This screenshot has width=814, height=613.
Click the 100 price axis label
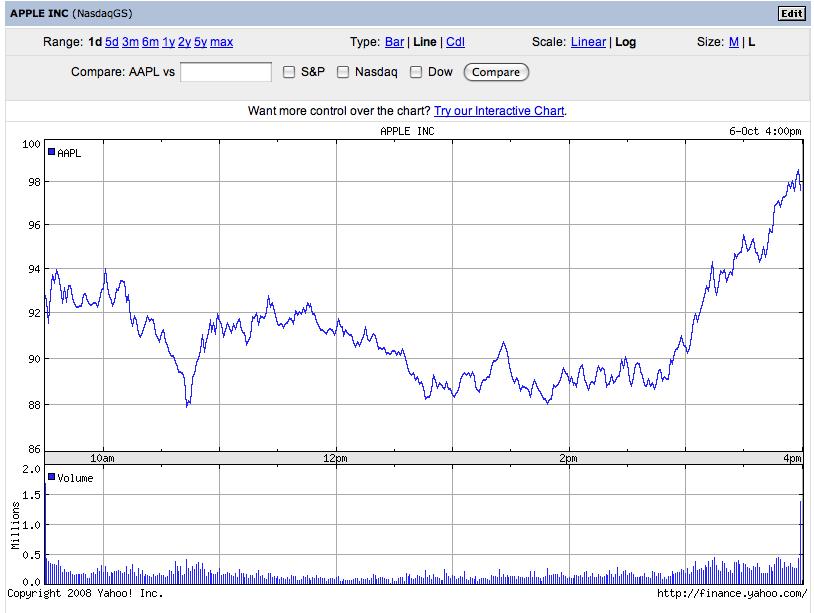31,144
